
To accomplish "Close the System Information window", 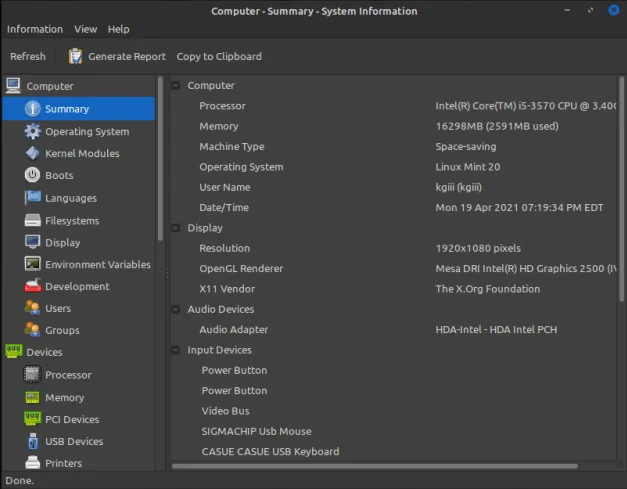I will (613, 10).
